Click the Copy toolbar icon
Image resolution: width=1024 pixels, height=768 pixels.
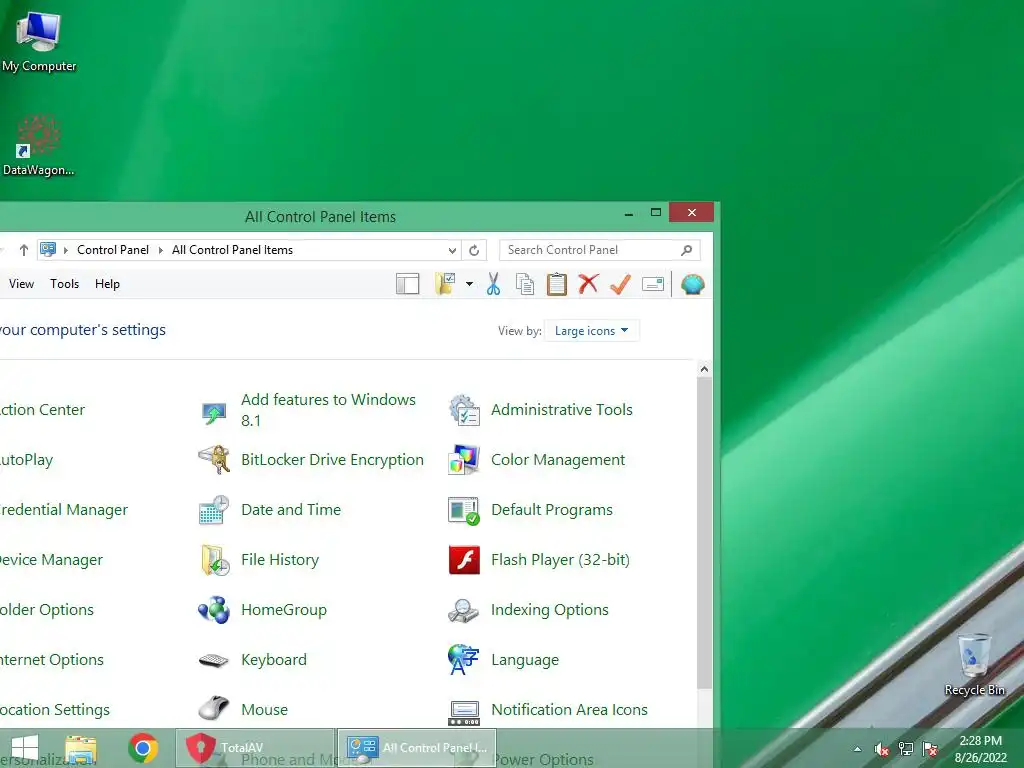point(525,284)
